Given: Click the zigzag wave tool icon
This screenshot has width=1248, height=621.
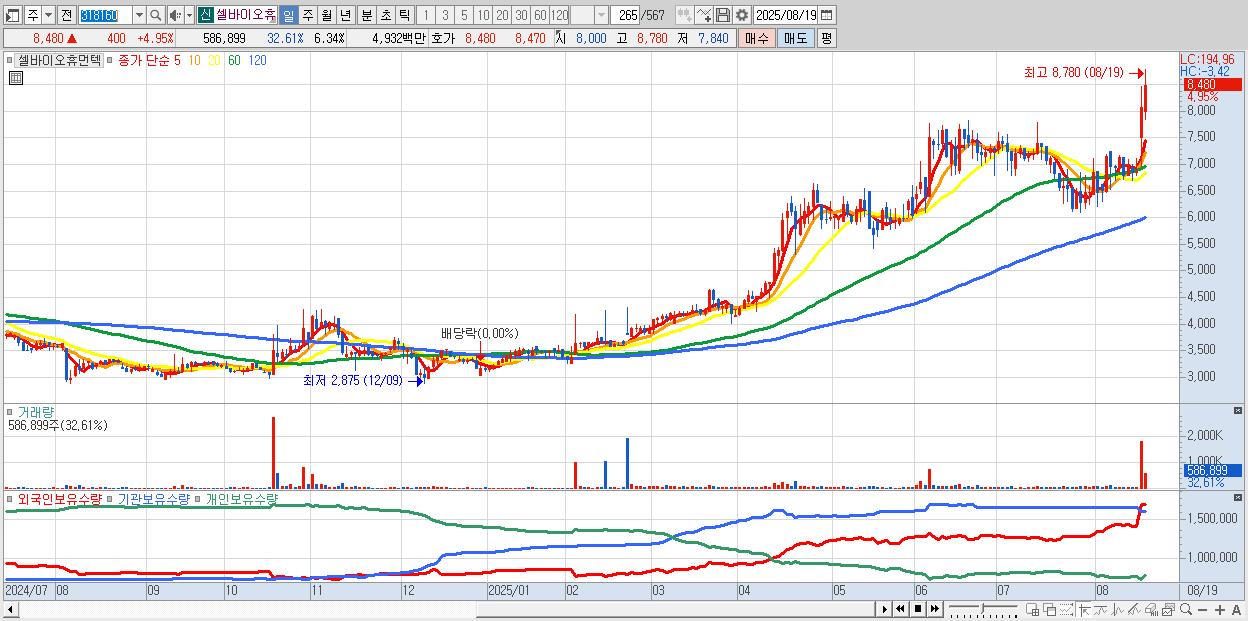Looking at the screenshot, I should click(1117, 610).
